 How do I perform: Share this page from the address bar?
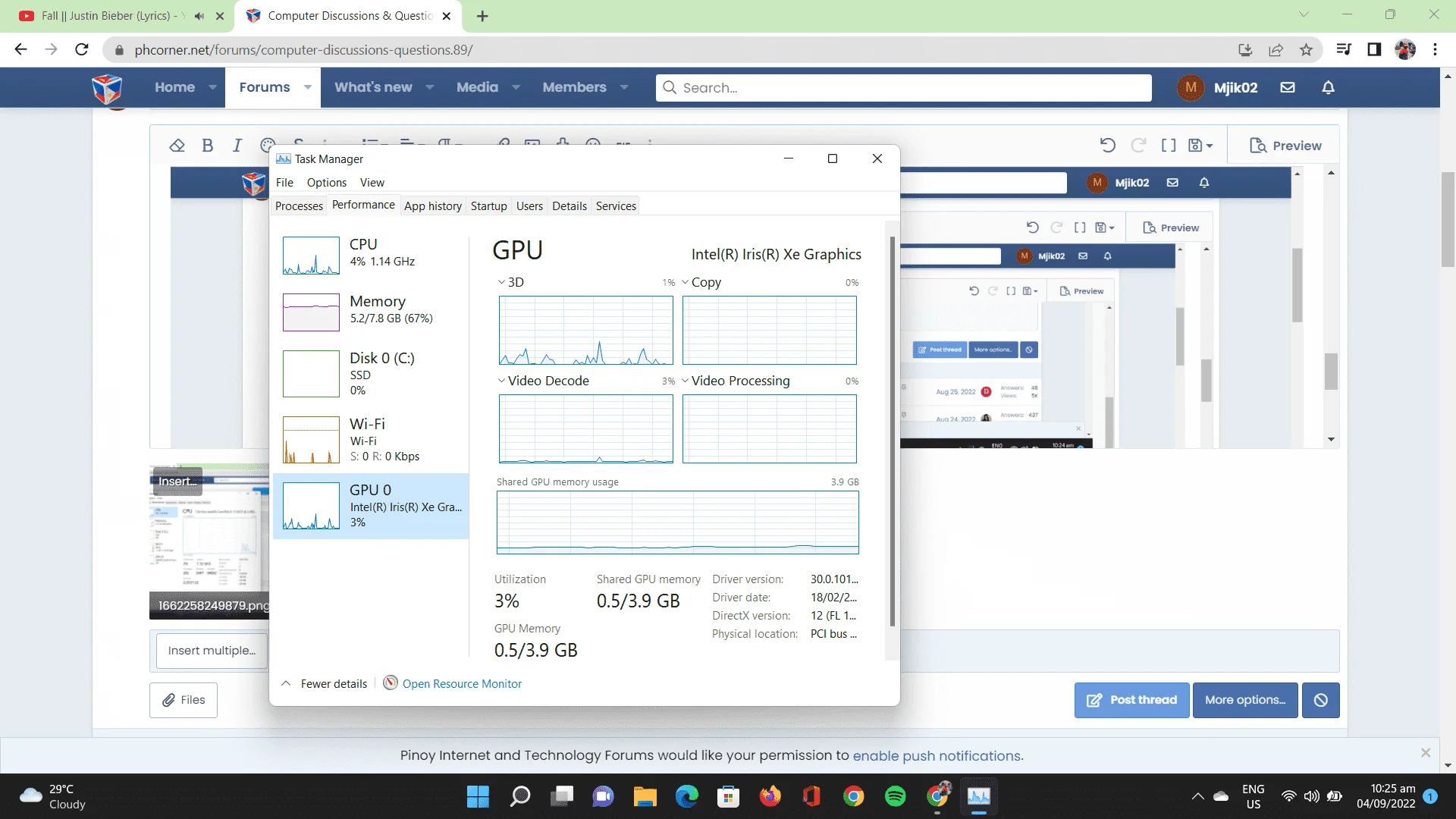(x=1276, y=50)
